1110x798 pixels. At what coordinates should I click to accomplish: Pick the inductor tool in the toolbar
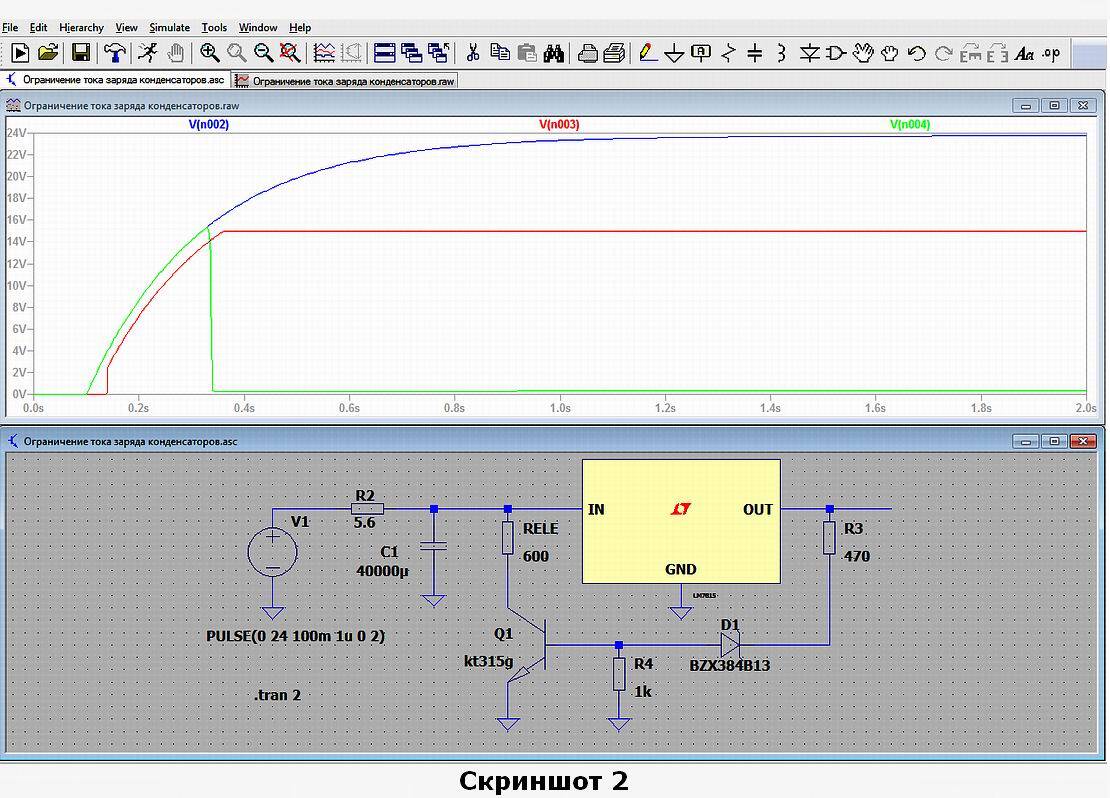[x=782, y=53]
